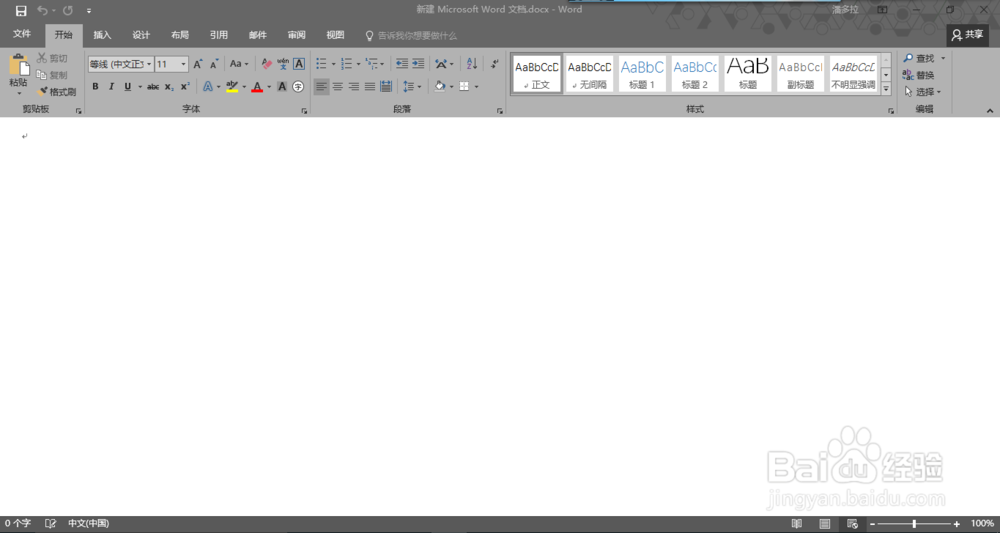Toggle Bold formatting
Image resolution: width=1000 pixels, height=533 pixels.
click(x=95, y=86)
